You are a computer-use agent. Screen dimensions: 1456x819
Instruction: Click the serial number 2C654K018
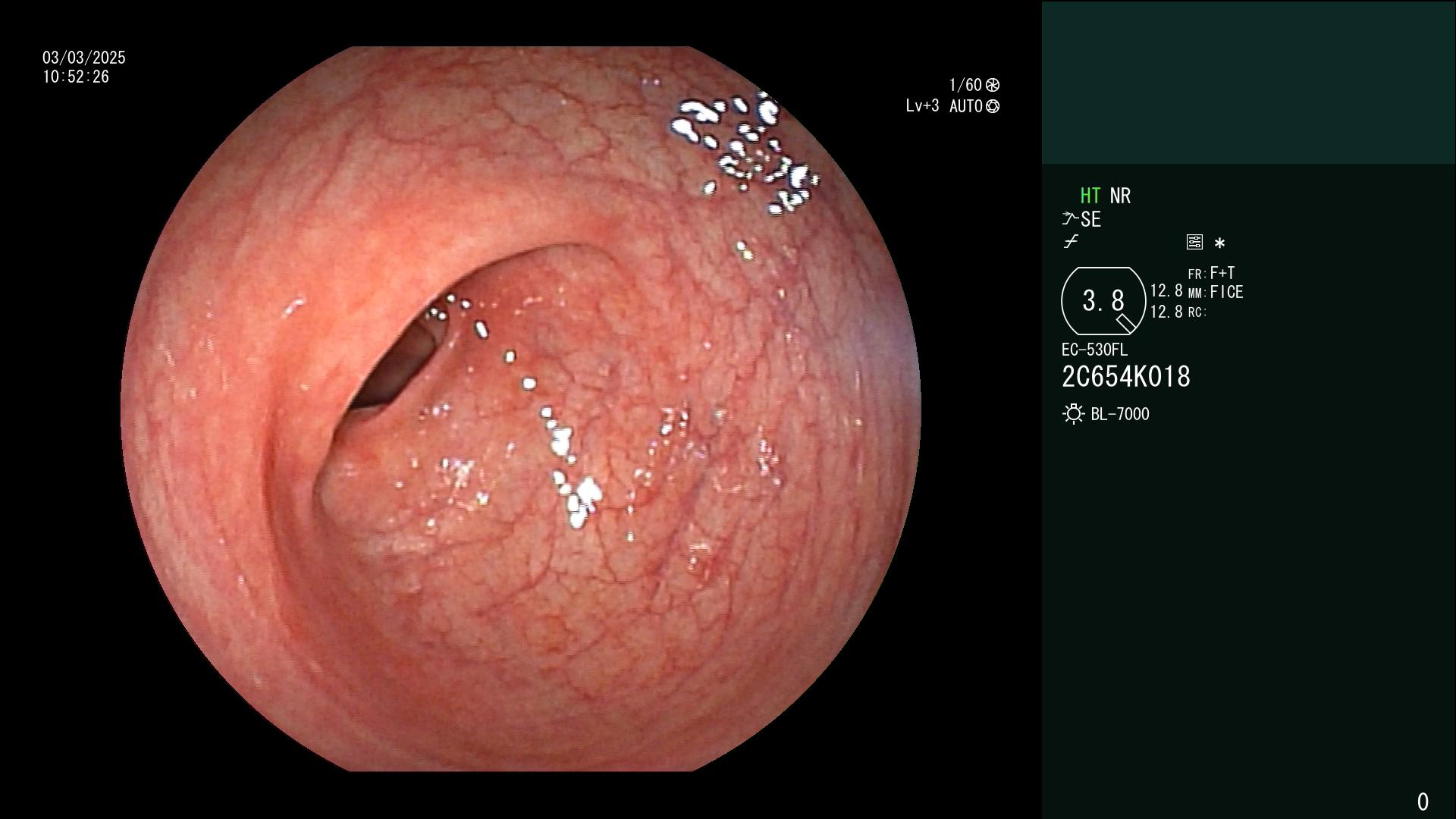[x=1126, y=377]
